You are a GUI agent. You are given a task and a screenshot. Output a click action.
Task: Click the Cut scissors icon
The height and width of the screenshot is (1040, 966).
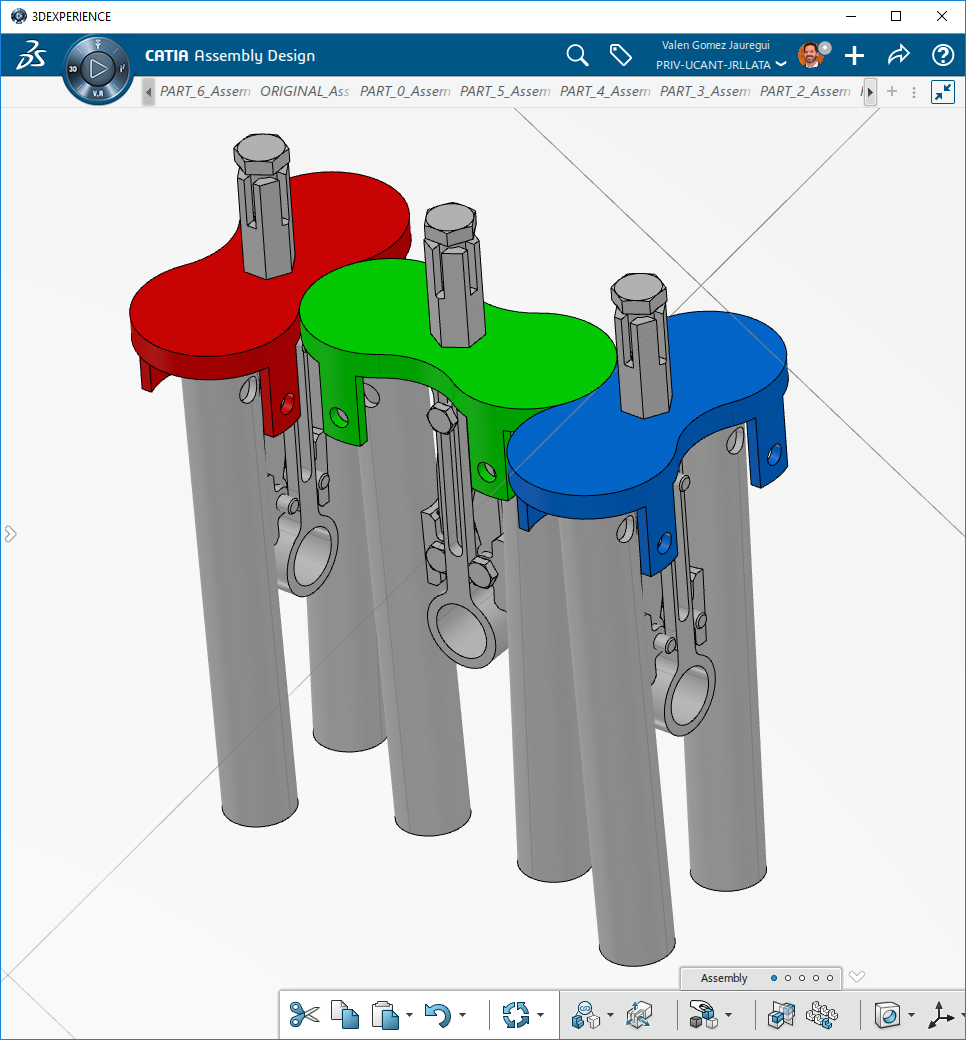coord(305,1014)
